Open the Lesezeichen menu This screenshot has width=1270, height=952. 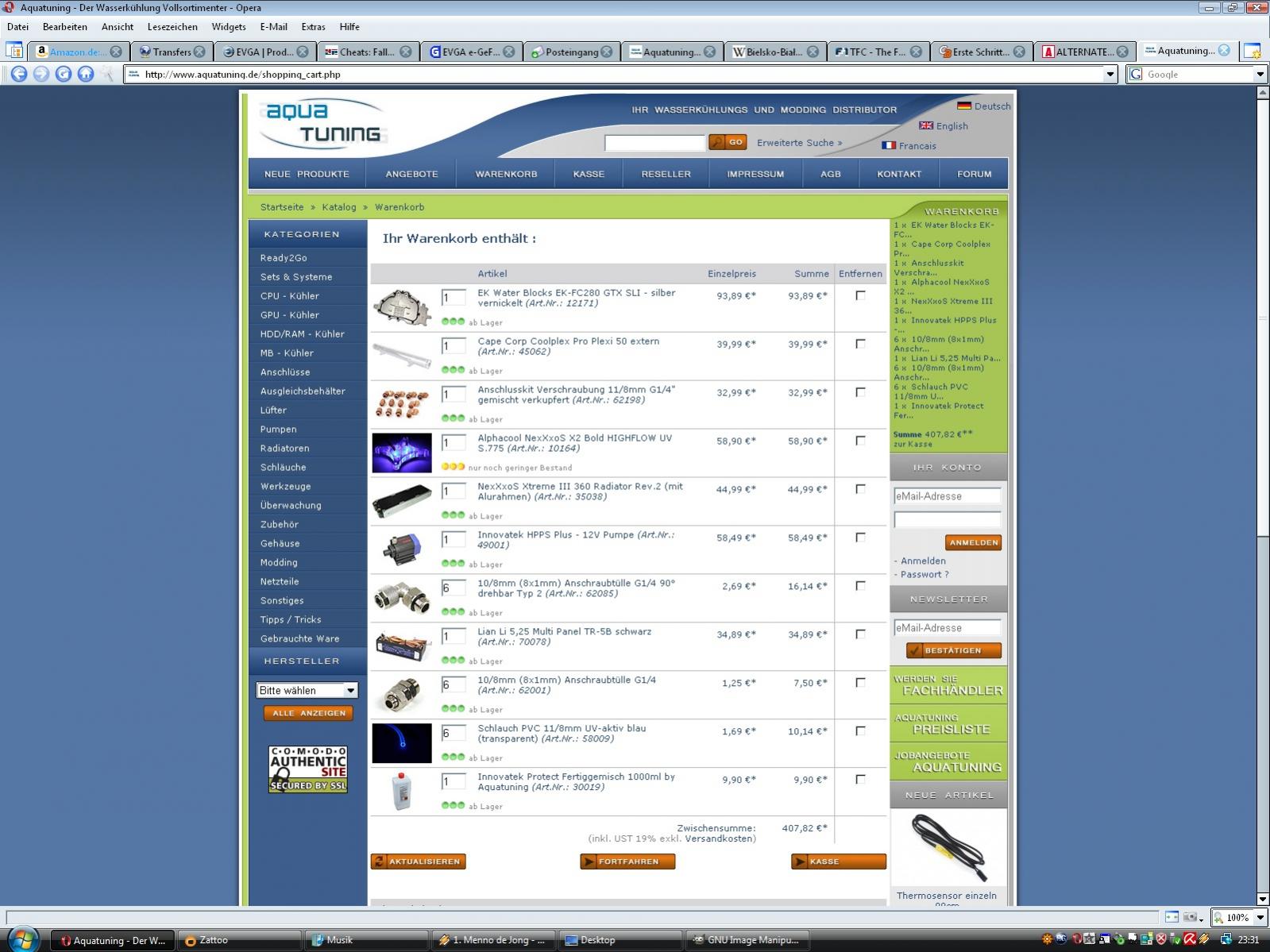(172, 27)
